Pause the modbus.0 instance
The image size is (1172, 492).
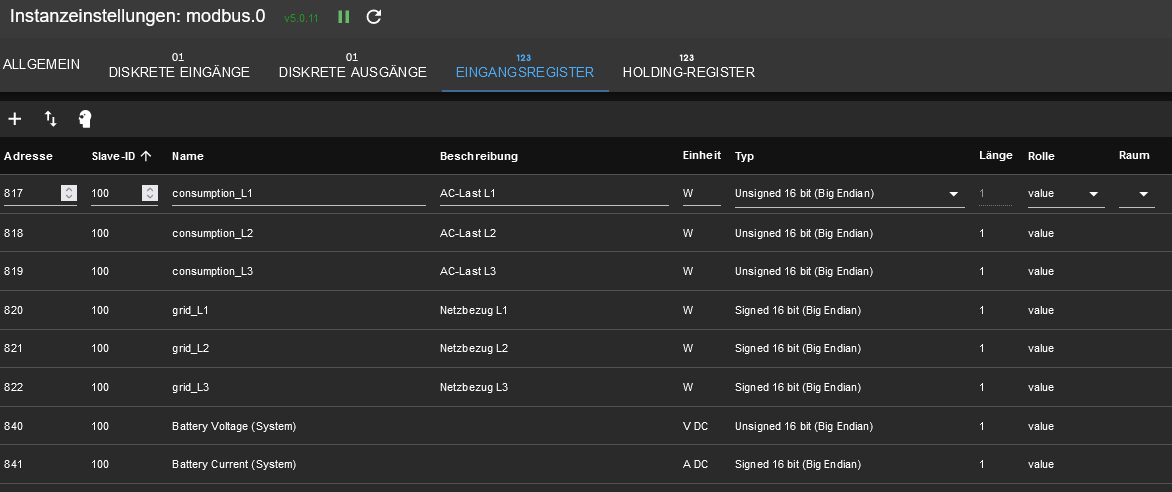click(x=344, y=17)
